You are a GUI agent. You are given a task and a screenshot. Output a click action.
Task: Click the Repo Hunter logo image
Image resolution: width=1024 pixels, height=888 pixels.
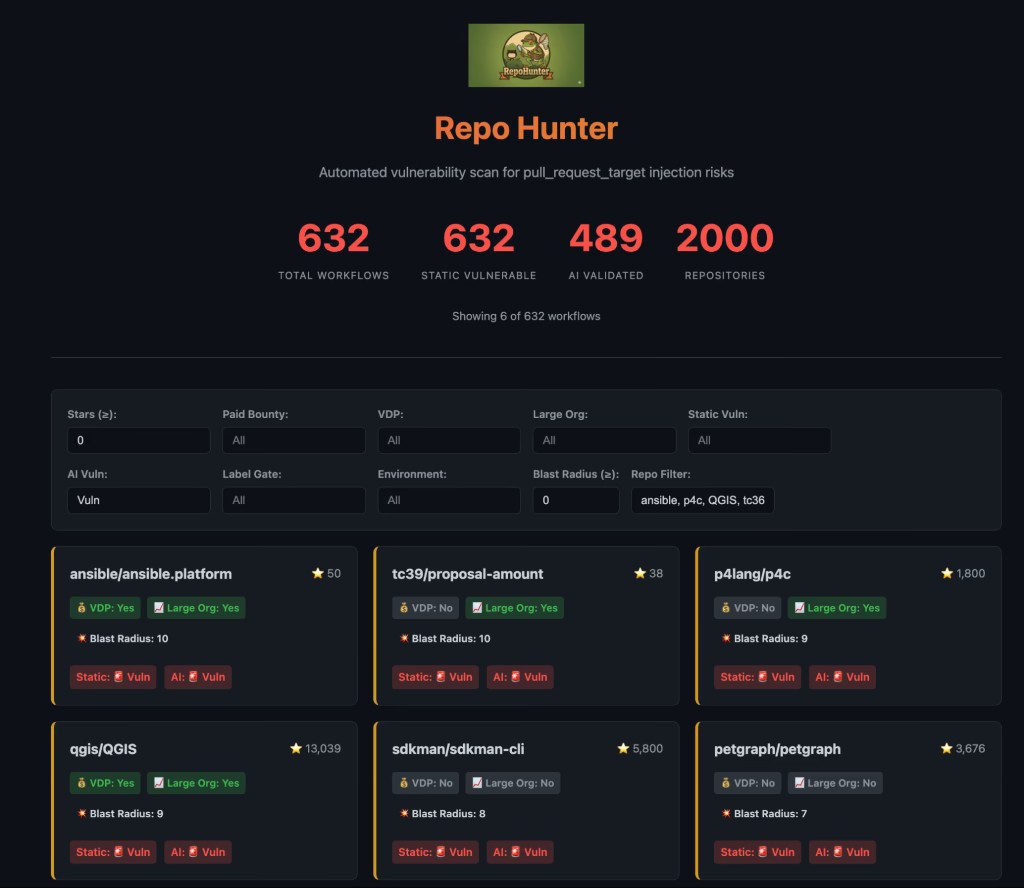[526, 55]
